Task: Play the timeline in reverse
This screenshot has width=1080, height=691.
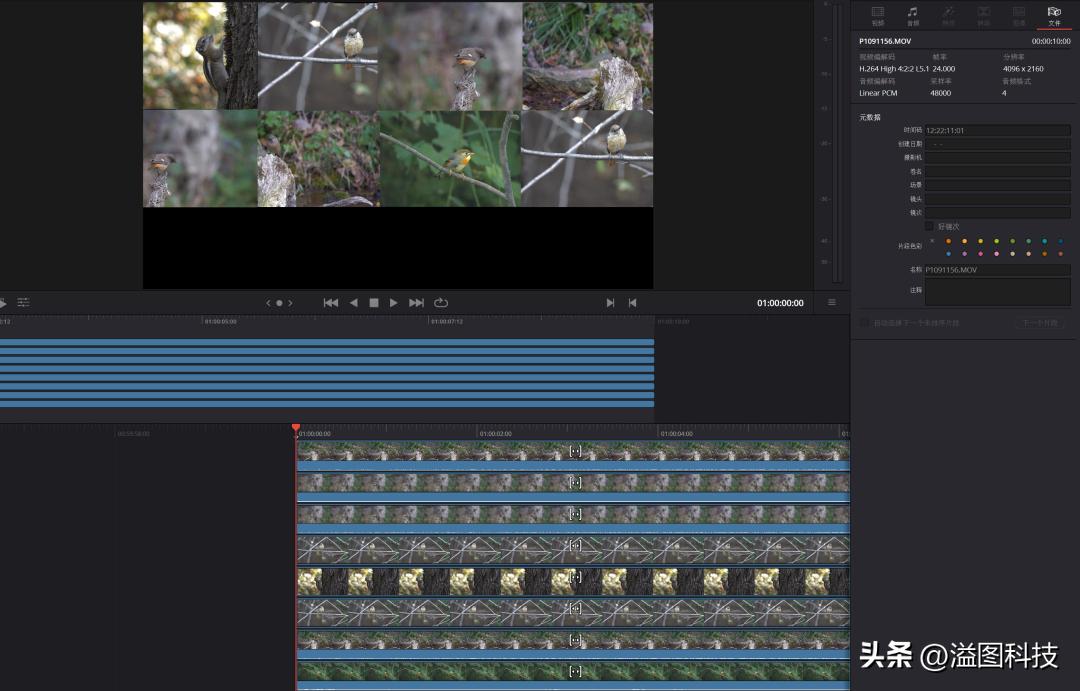Action: pyautogui.click(x=353, y=303)
